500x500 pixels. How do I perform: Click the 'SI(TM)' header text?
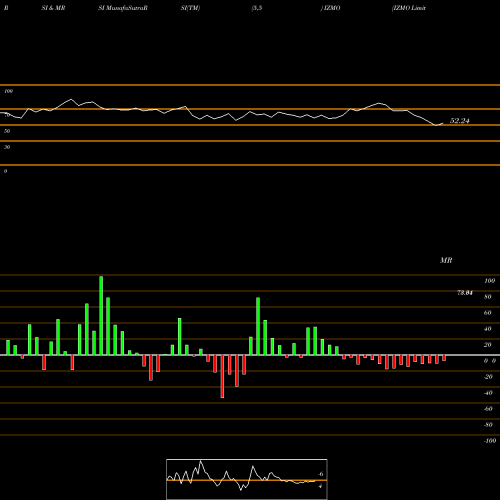pos(190,8)
